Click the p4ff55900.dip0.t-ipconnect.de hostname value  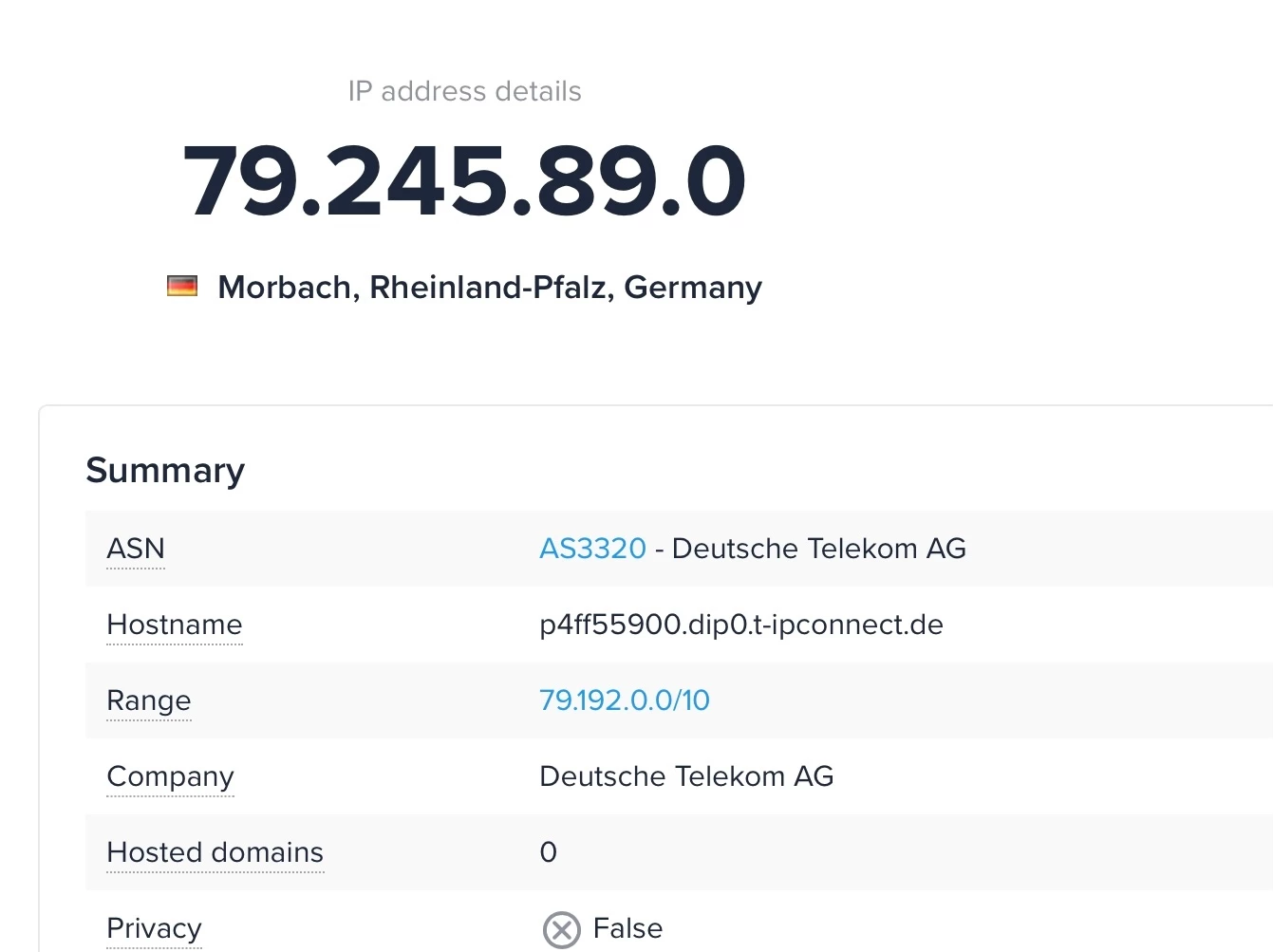[x=741, y=625]
